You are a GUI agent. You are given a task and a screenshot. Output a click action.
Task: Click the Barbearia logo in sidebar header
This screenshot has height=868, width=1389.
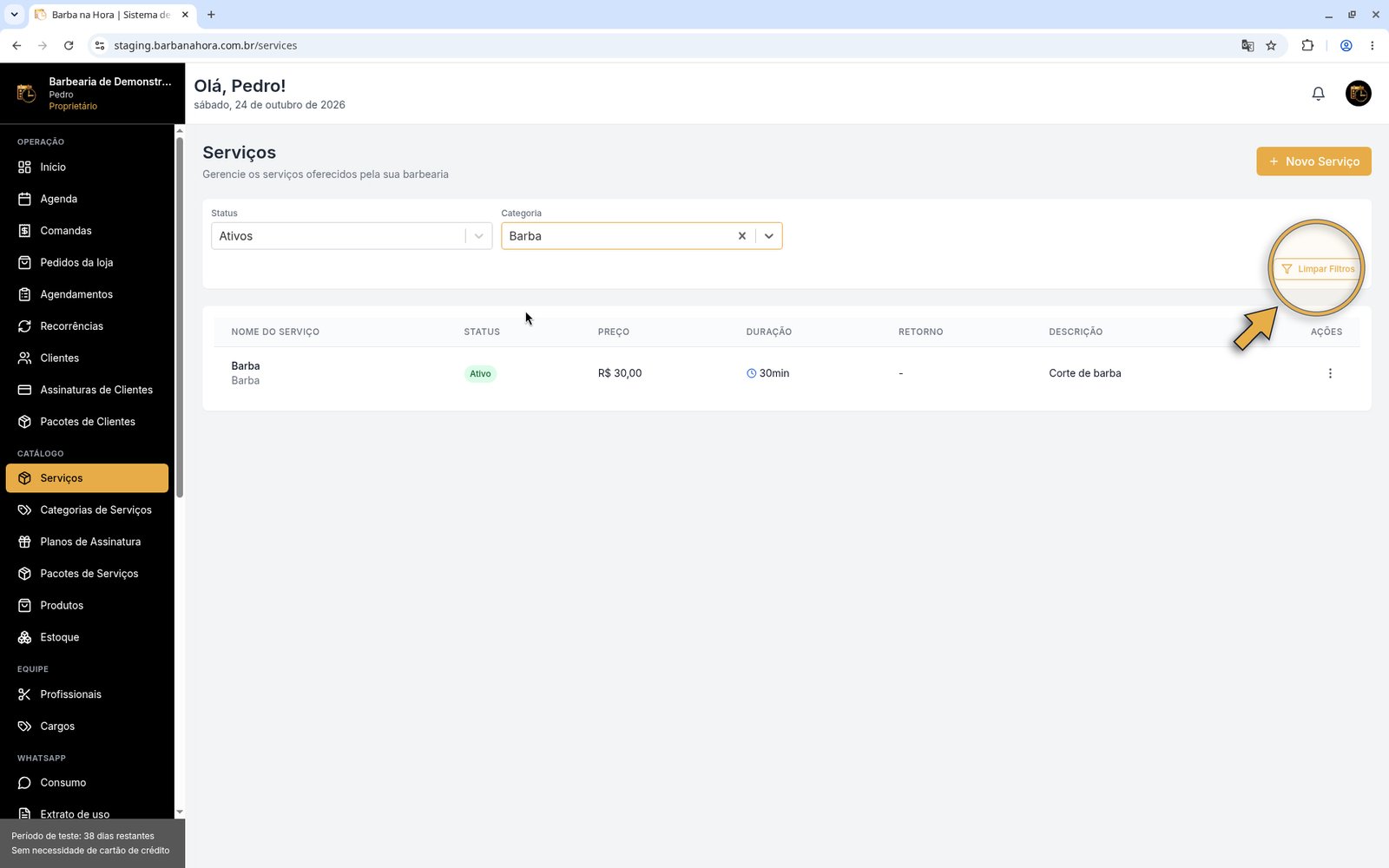click(26, 93)
